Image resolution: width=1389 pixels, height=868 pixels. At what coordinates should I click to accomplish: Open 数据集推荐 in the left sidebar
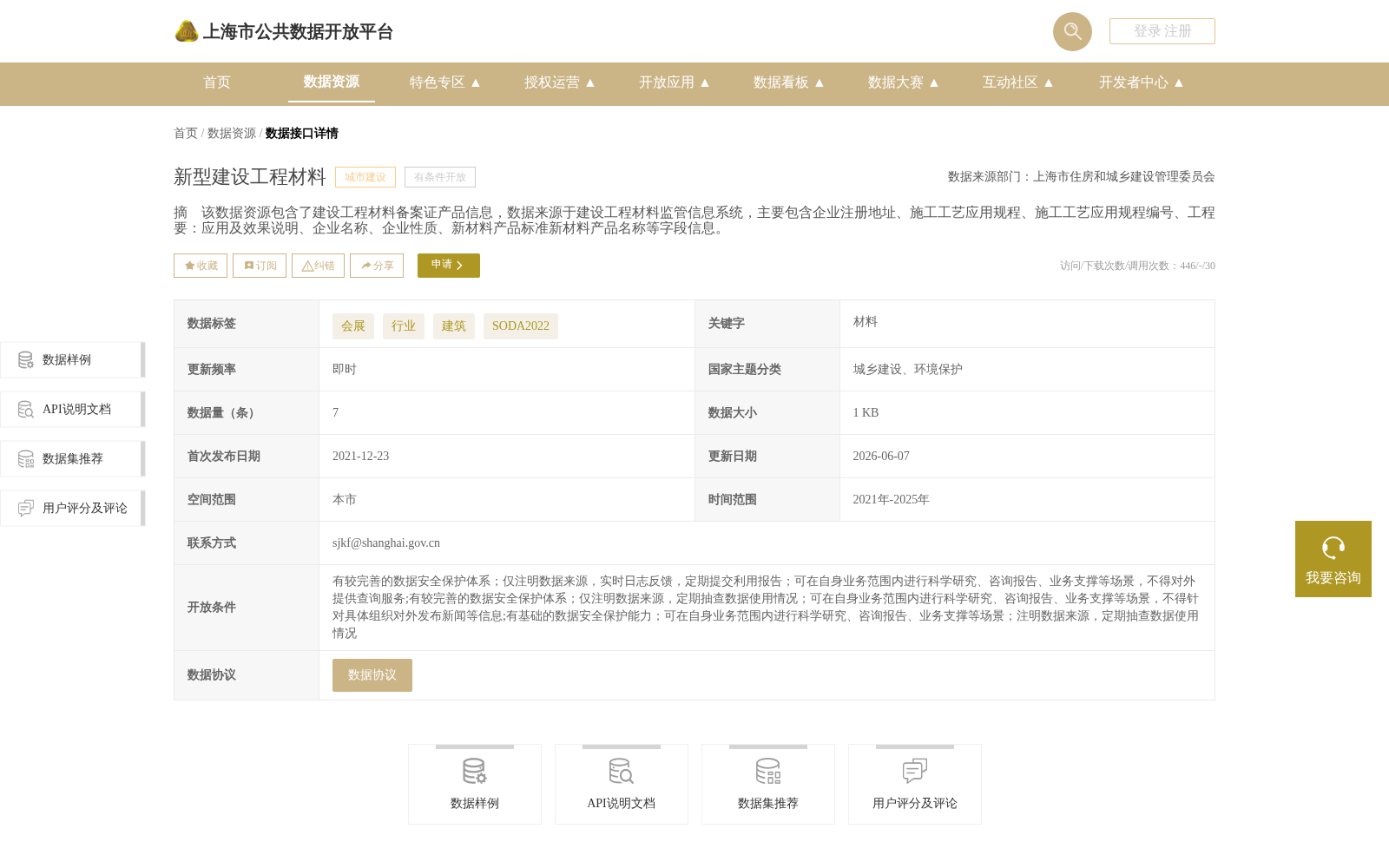(x=73, y=459)
